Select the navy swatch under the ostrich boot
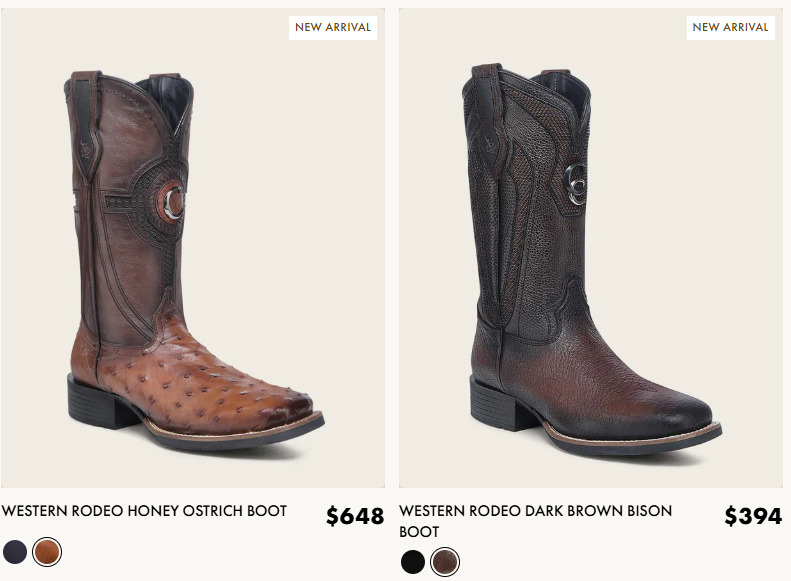791x581 pixels. [x=15, y=552]
